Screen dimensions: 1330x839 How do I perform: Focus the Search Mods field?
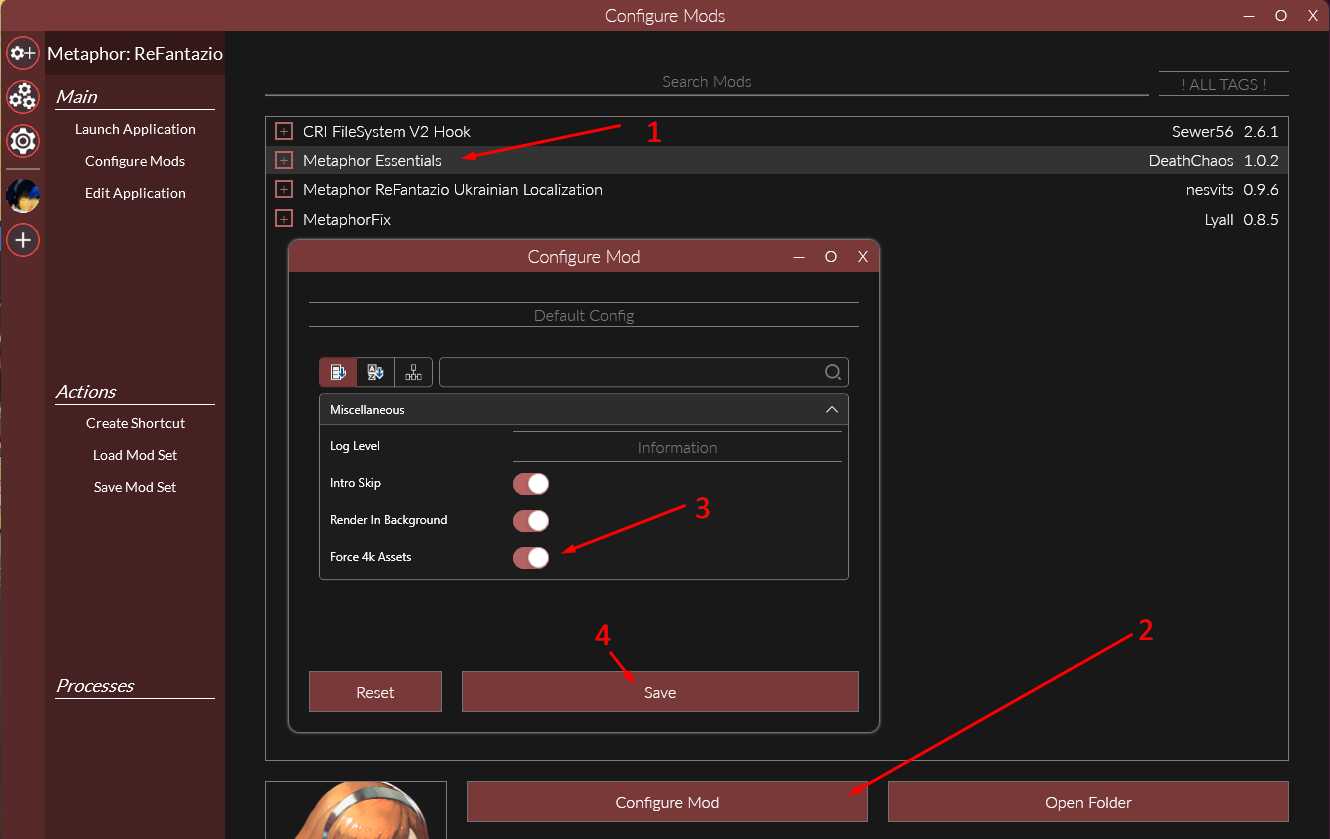pos(707,82)
